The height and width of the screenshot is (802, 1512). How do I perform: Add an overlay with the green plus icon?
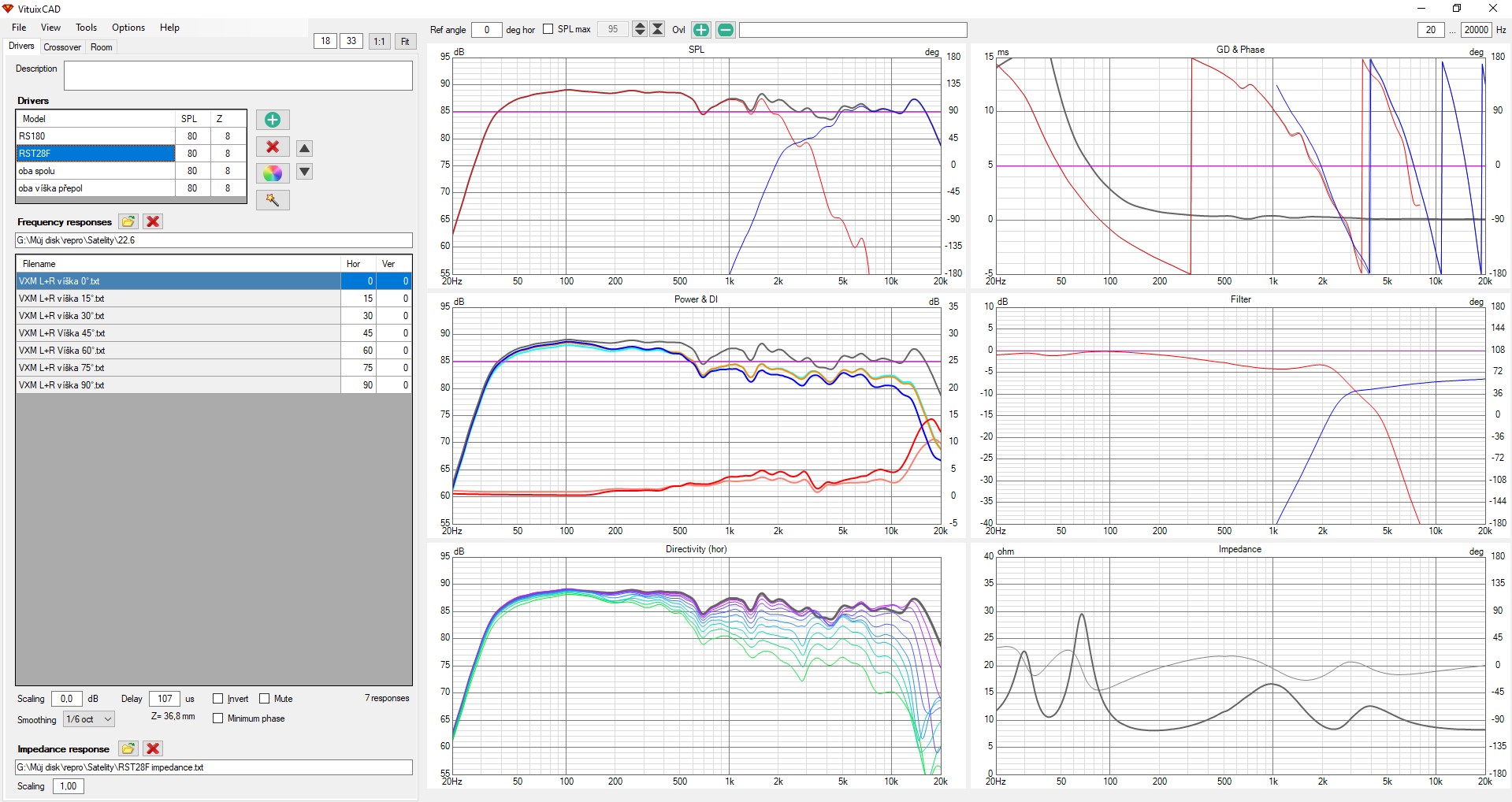[700, 30]
